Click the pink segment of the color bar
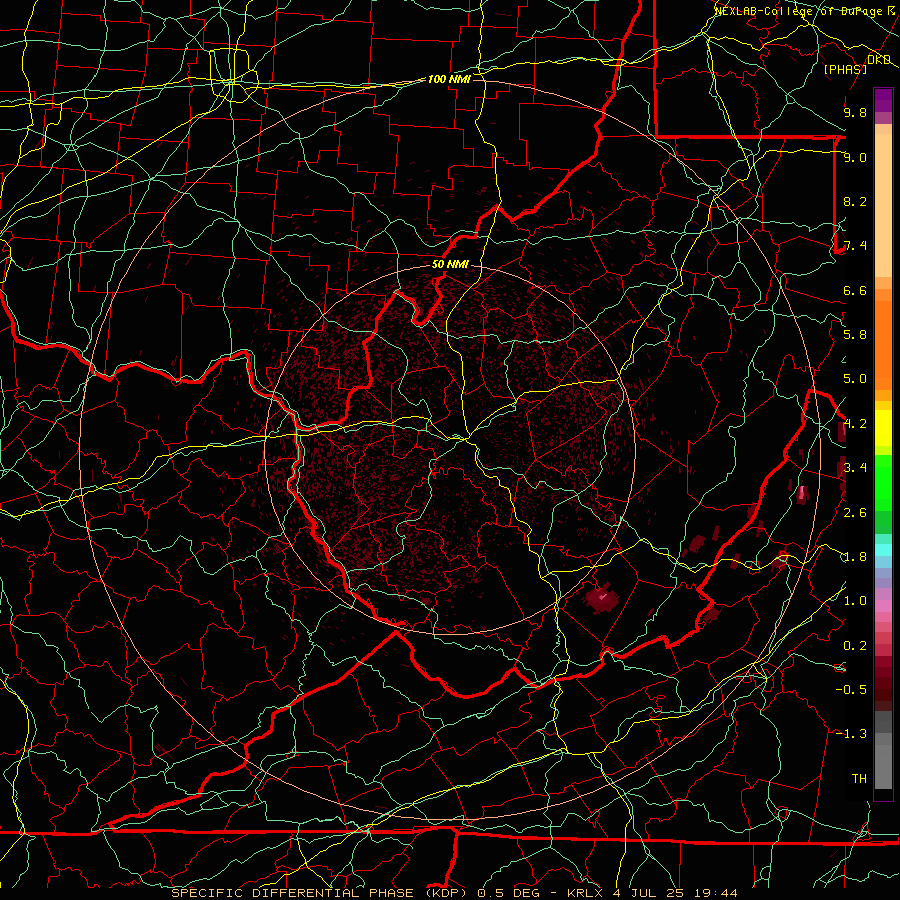The height and width of the screenshot is (900, 900). click(883, 606)
